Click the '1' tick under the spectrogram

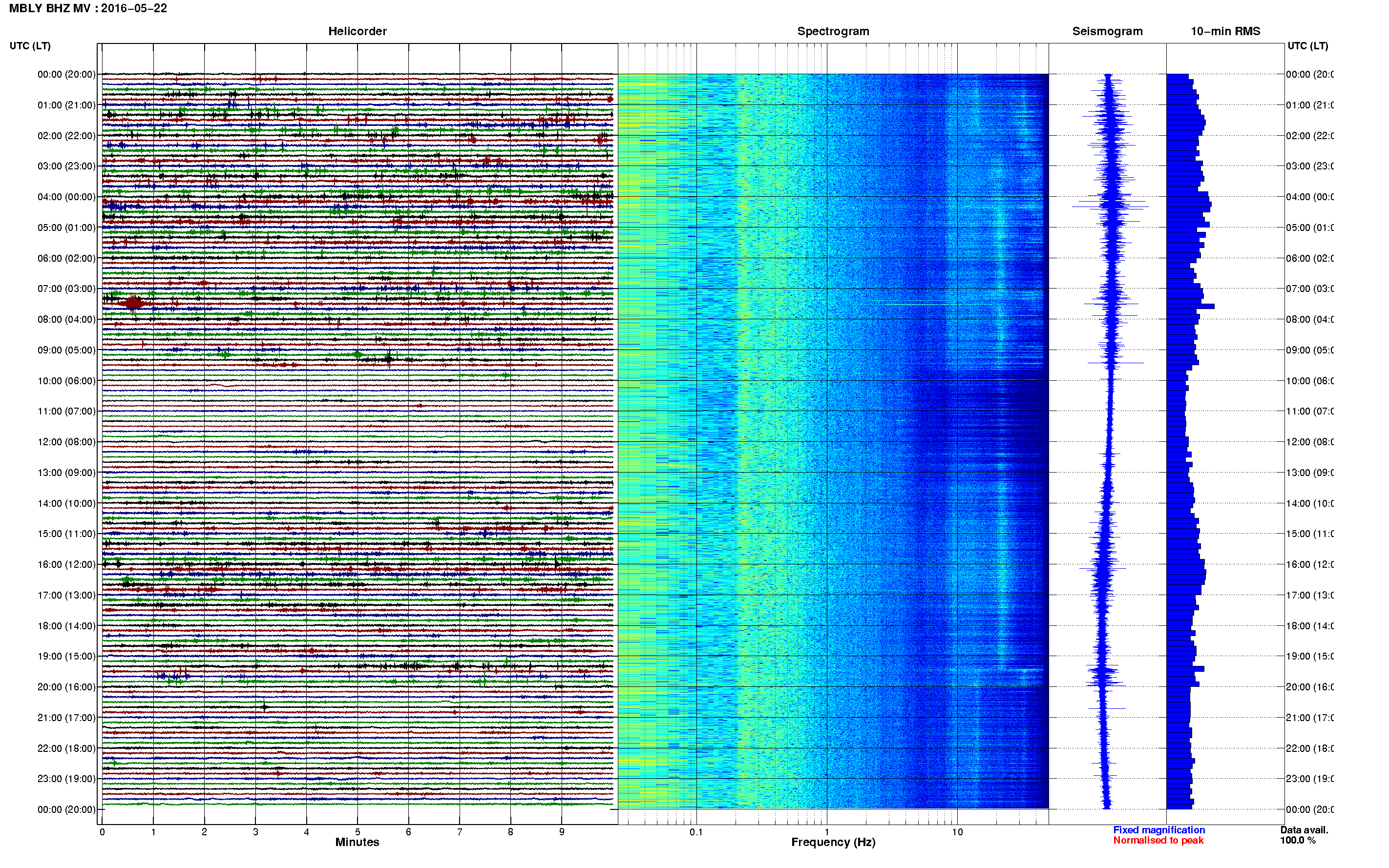pyautogui.click(x=827, y=832)
